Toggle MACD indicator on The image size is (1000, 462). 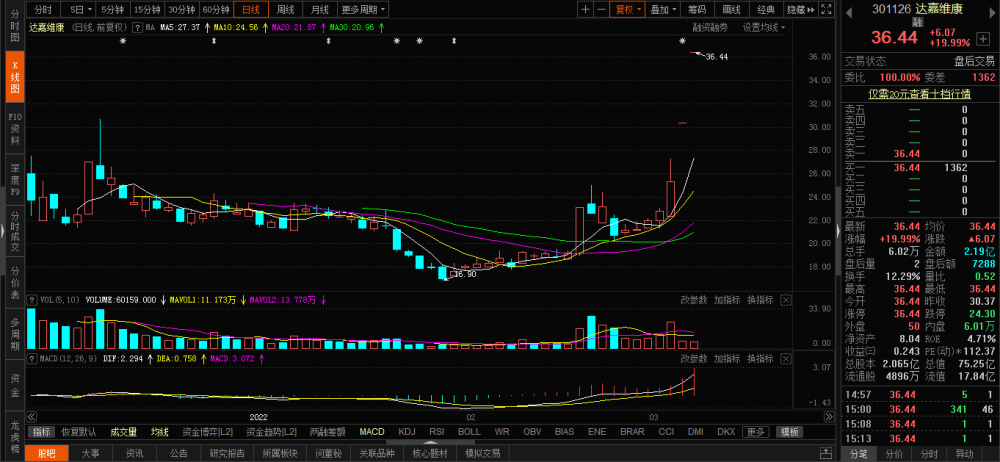pyautogui.click(x=372, y=432)
